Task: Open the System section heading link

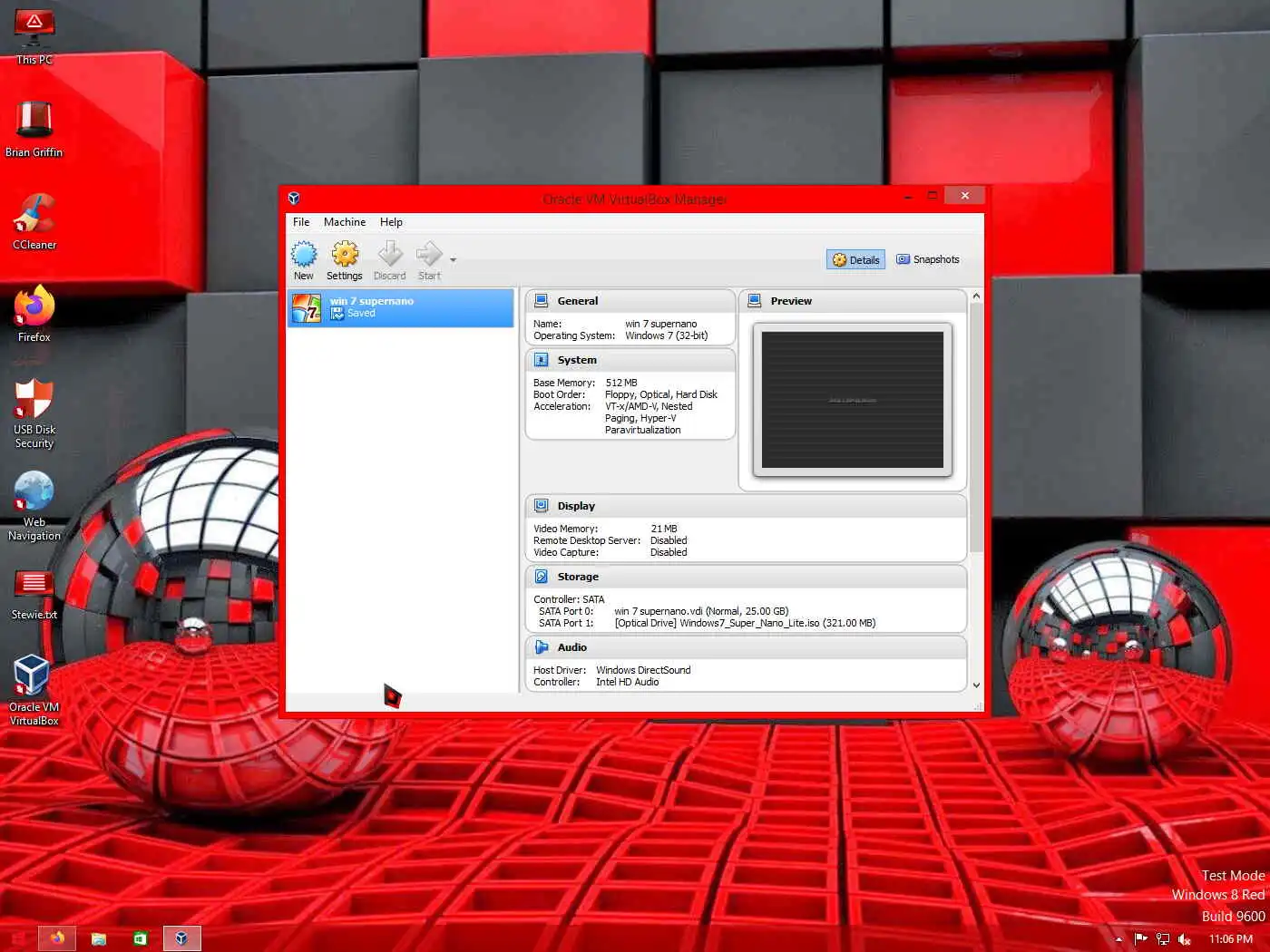Action: coord(577,360)
